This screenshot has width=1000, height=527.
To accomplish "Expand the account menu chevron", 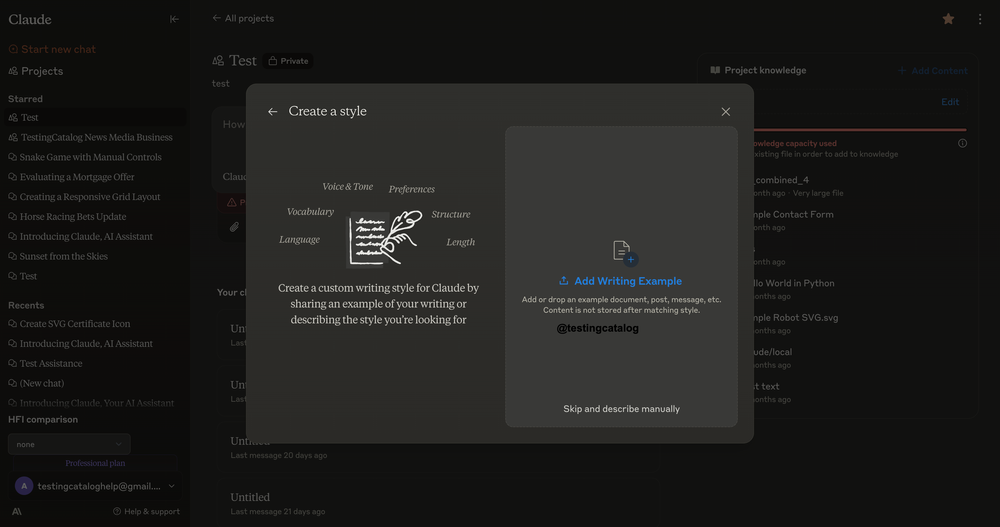I will coord(172,486).
